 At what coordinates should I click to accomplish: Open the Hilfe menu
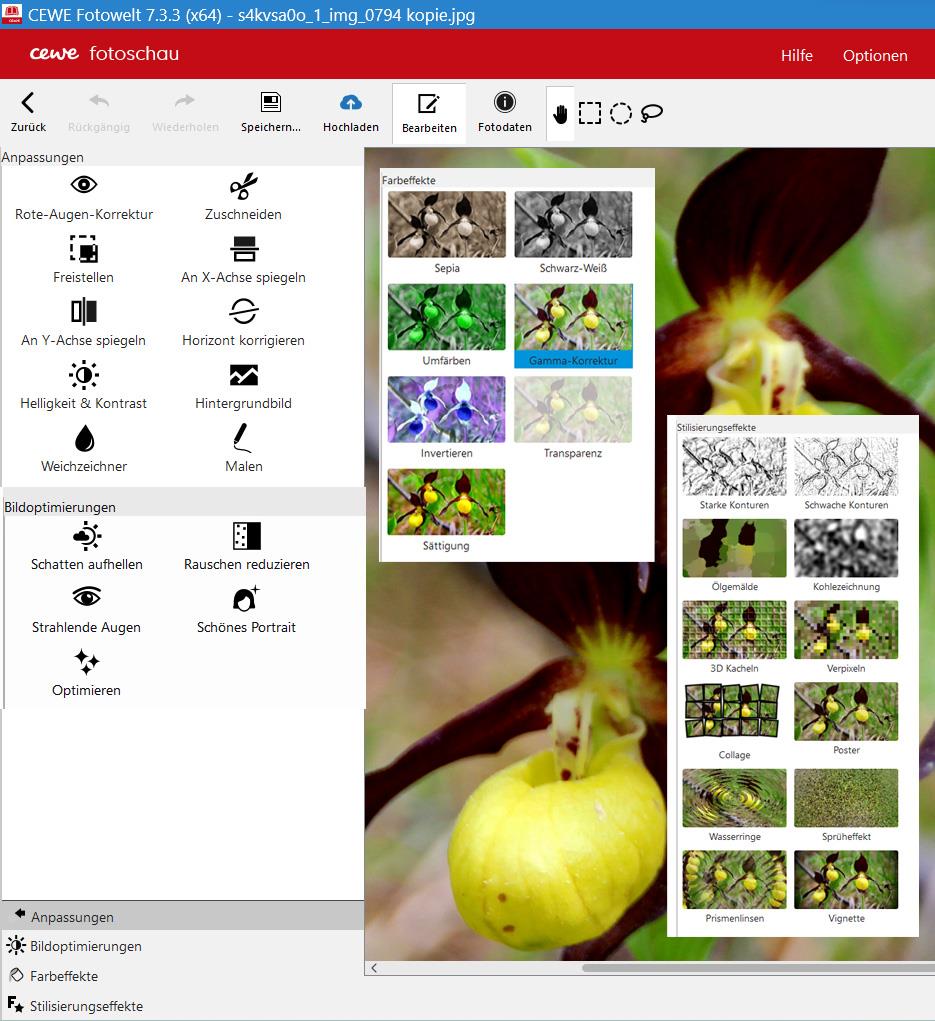pyautogui.click(x=796, y=55)
